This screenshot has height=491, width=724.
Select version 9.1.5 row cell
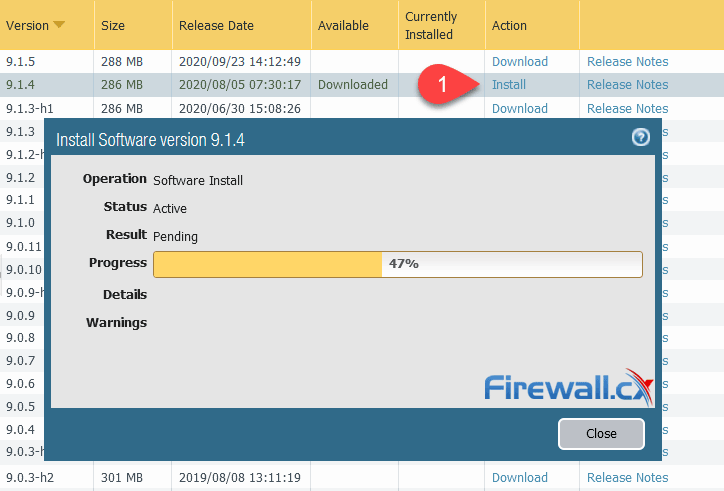click(x=20, y=61)
